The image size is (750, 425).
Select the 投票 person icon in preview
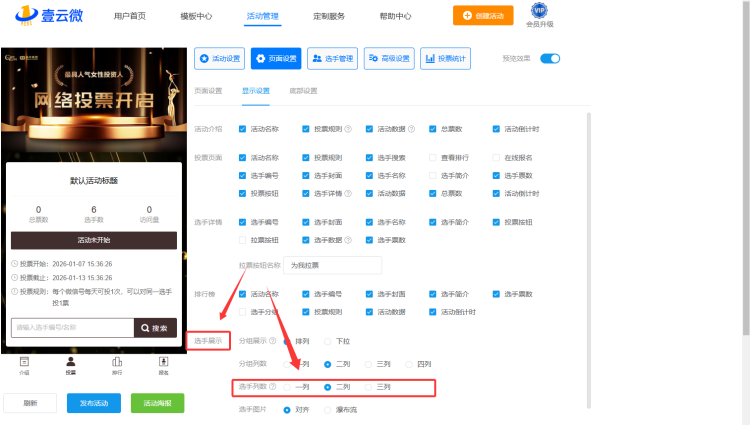click(x=70, y=362)
